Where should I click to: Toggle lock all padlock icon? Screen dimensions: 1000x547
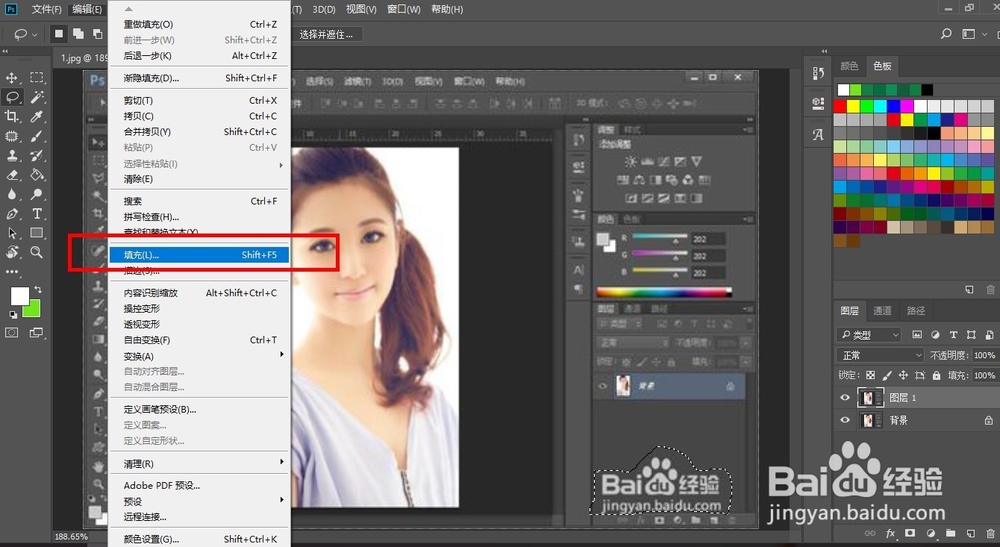coord(936,376)
